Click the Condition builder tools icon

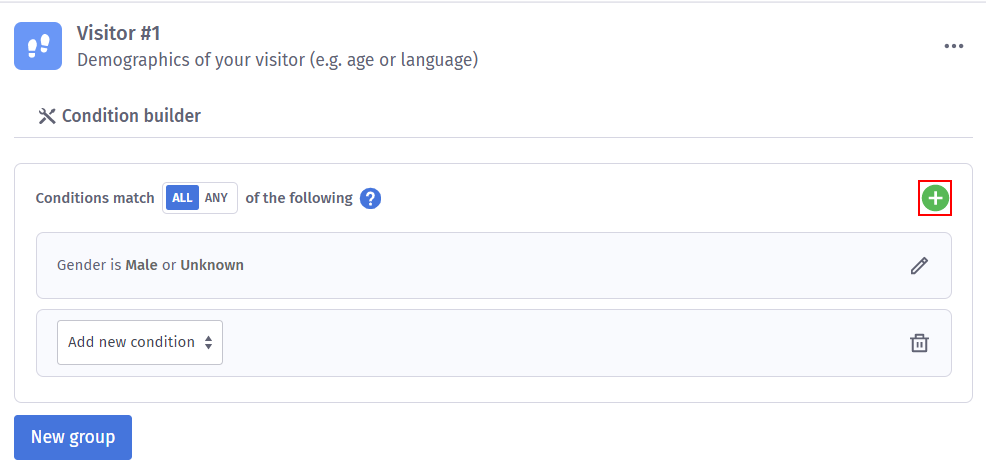46,116
